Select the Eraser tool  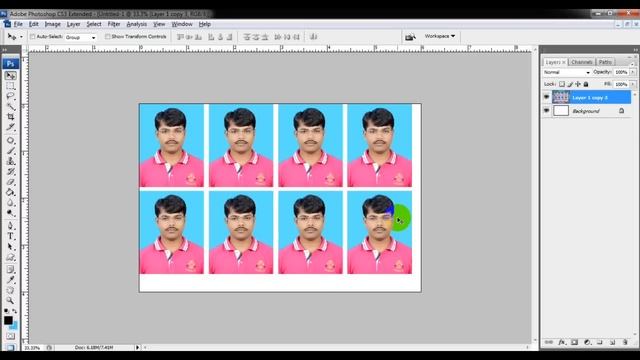pyautogui.click(x=11, y=182)
